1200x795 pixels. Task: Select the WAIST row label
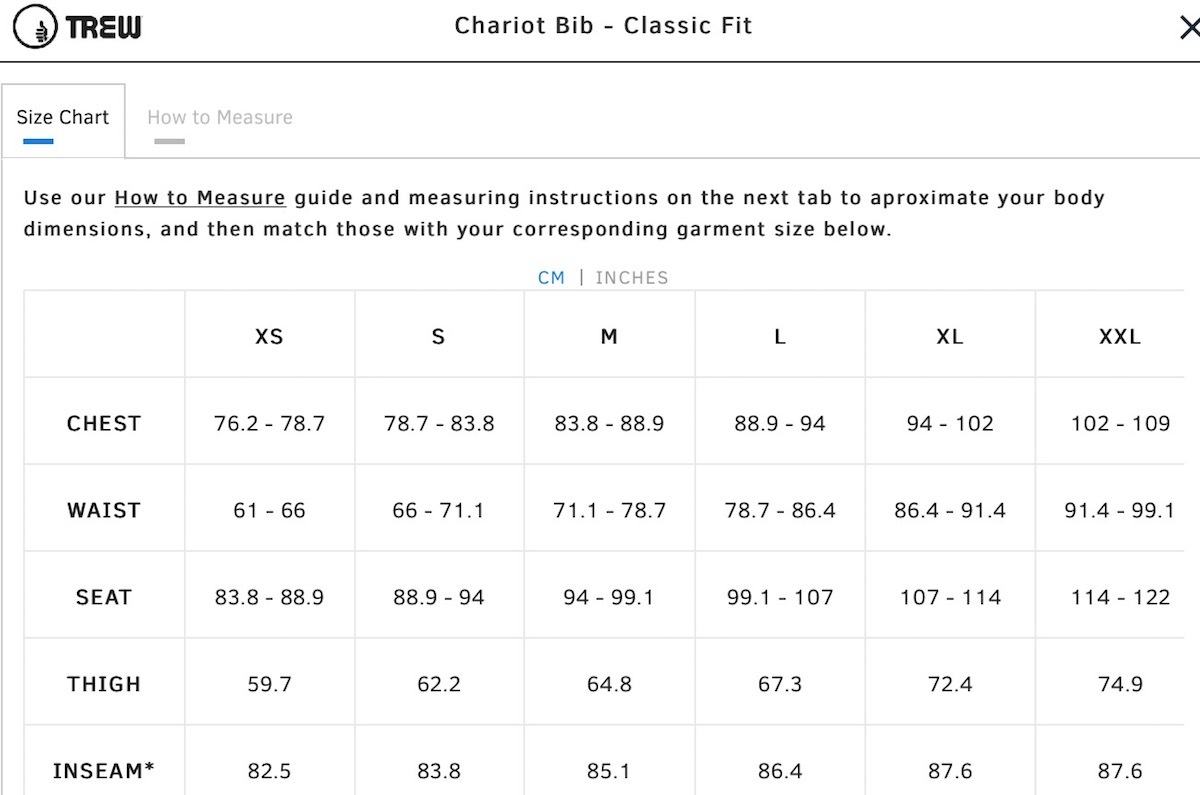click(x=104, y=511)
